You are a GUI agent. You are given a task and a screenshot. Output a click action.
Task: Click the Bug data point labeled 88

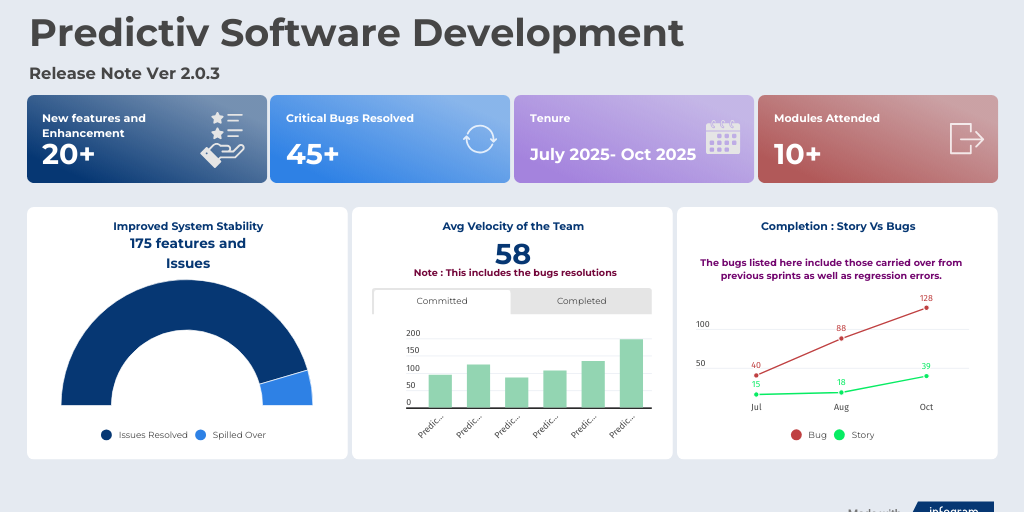(x=841, y=338)
